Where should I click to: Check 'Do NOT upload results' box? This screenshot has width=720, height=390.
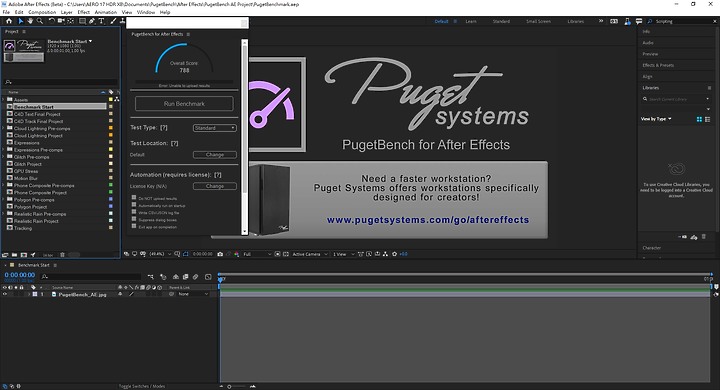[134, 198]
